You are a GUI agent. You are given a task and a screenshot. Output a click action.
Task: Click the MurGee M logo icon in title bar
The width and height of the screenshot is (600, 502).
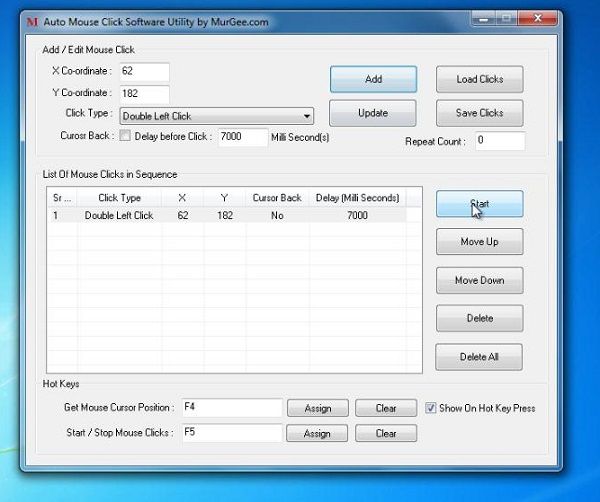[33, 22]
